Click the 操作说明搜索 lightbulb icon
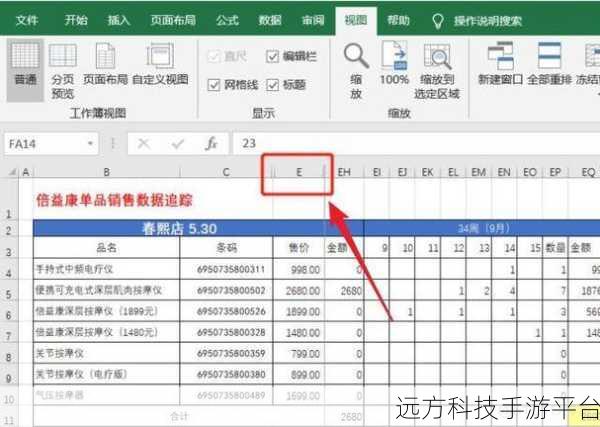 pos(437,21)
